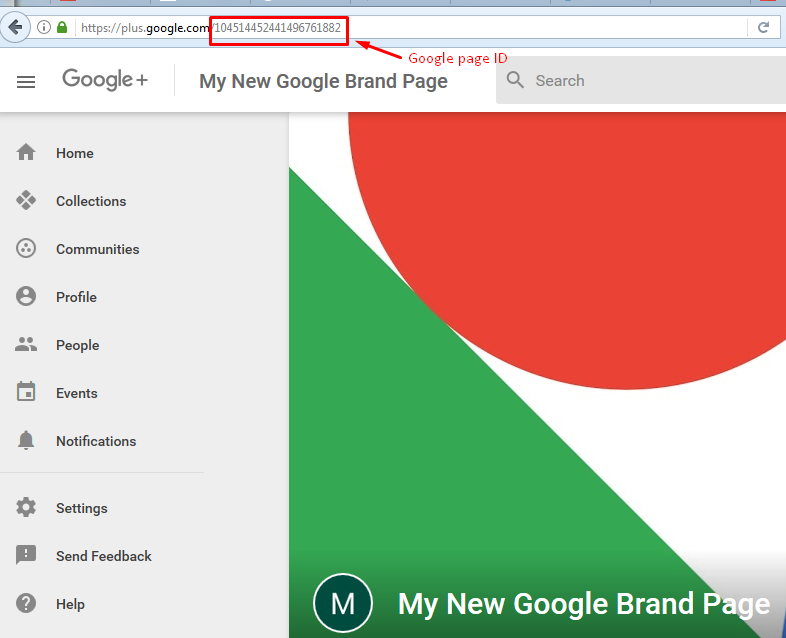Click the Help question mark icon
The width and height of the screenshot is (786, 638).
pos(26,603)
